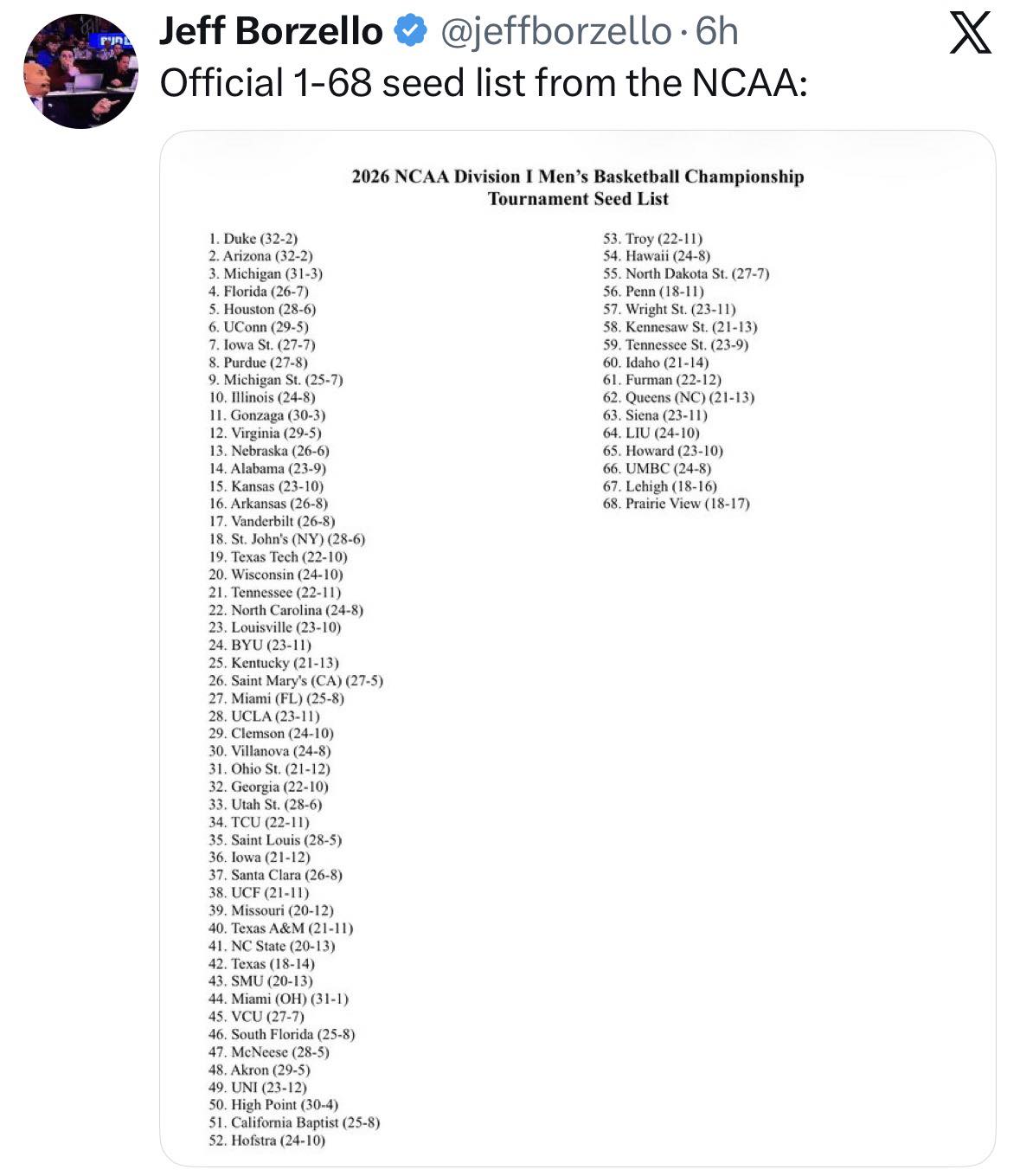Click the St. John's (NY) (28-6) entry
The image size is (1020, 1176).
[x=286, y=539]
